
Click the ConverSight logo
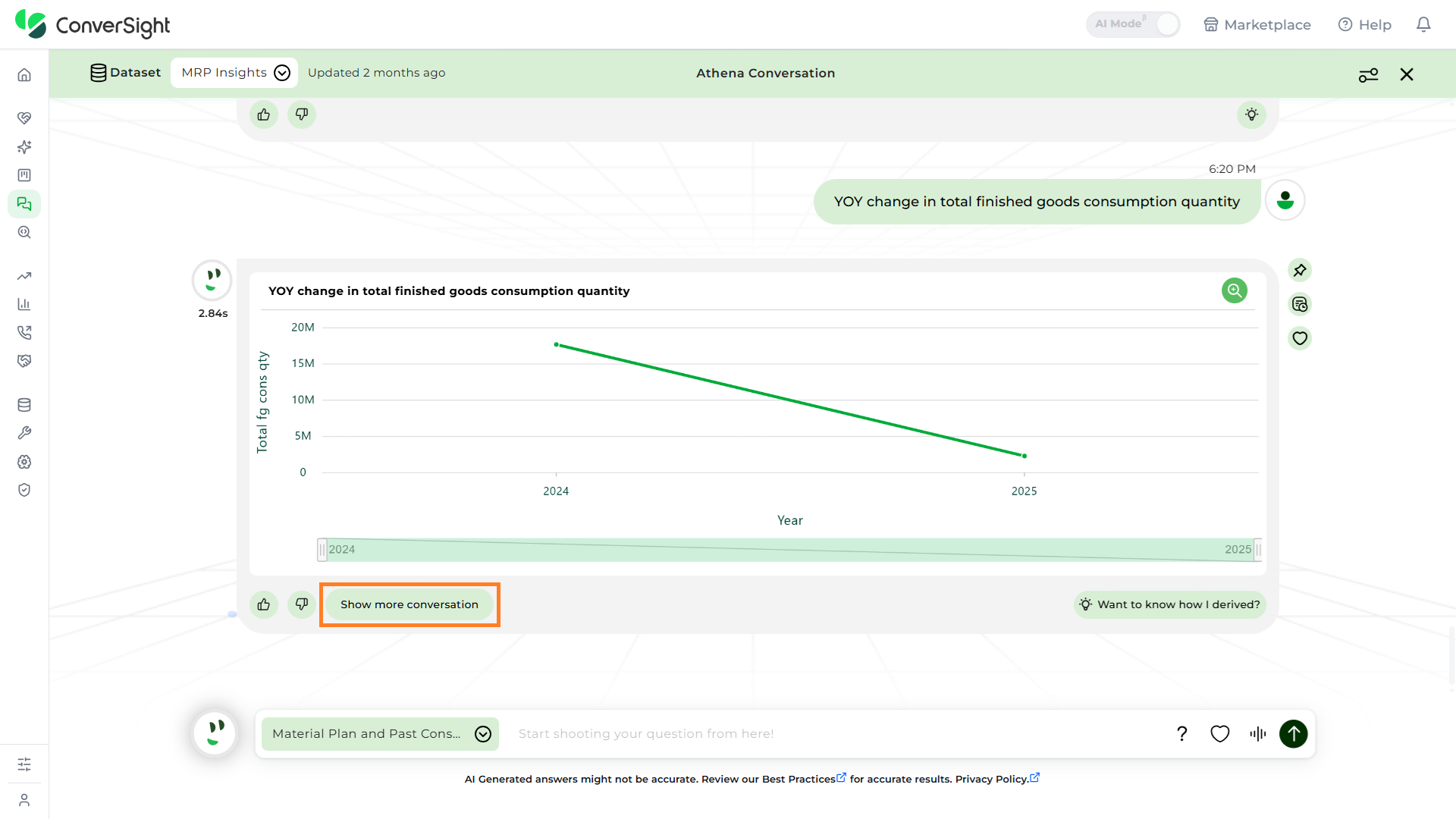point(93,24)
